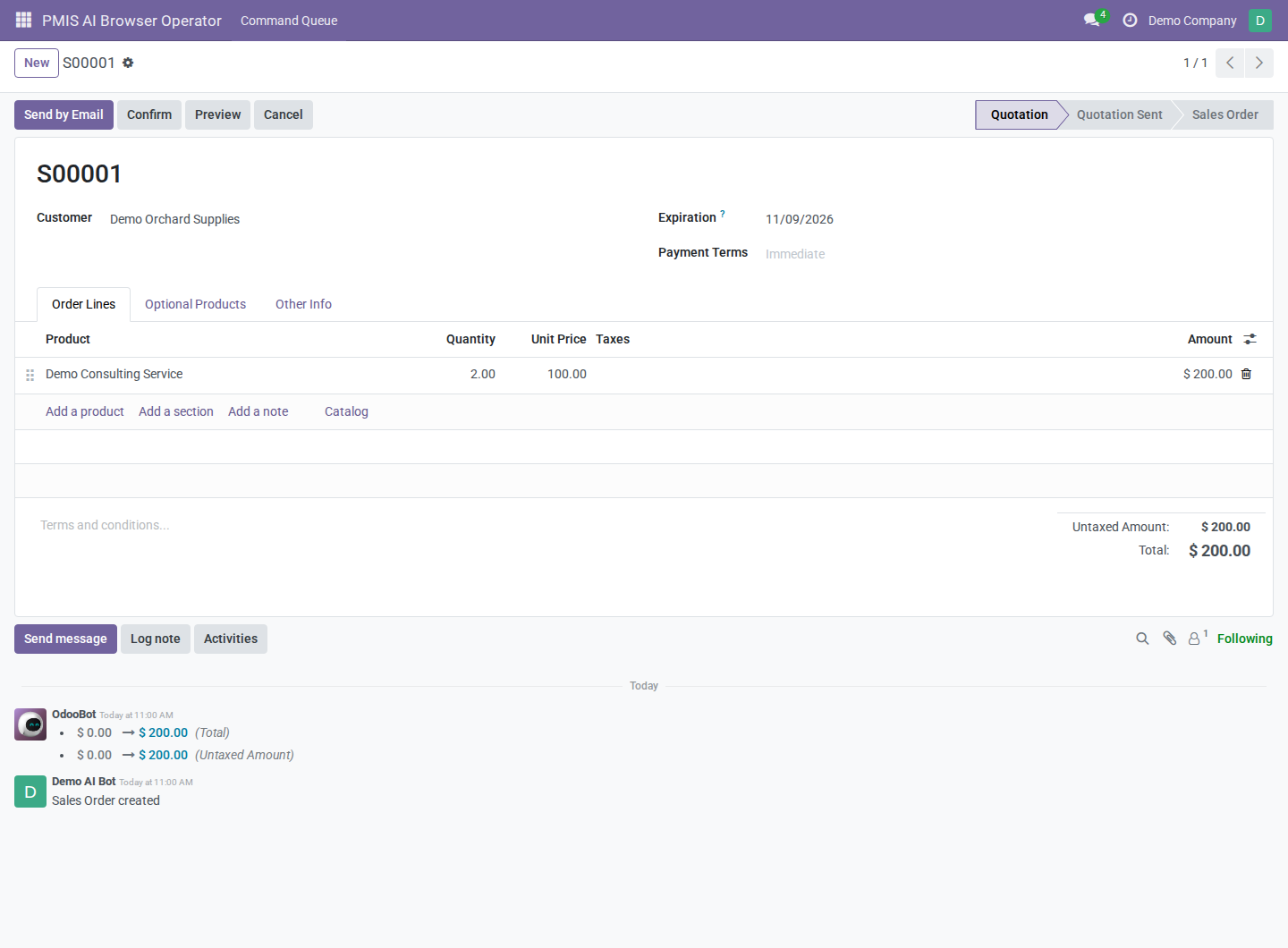Go to the previous record arrow
Image resolution: width=1288 pixels, height=948 pixels.
(1230, 63)
